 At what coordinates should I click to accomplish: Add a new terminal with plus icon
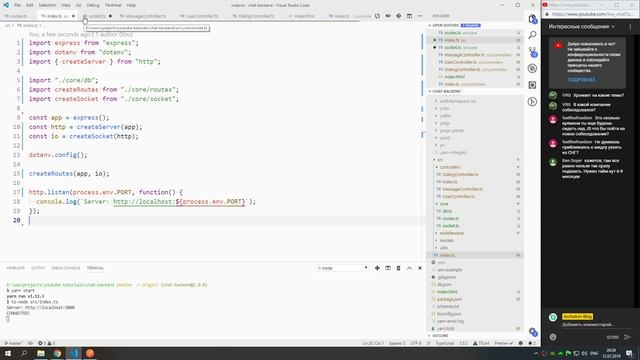[377, 268]
